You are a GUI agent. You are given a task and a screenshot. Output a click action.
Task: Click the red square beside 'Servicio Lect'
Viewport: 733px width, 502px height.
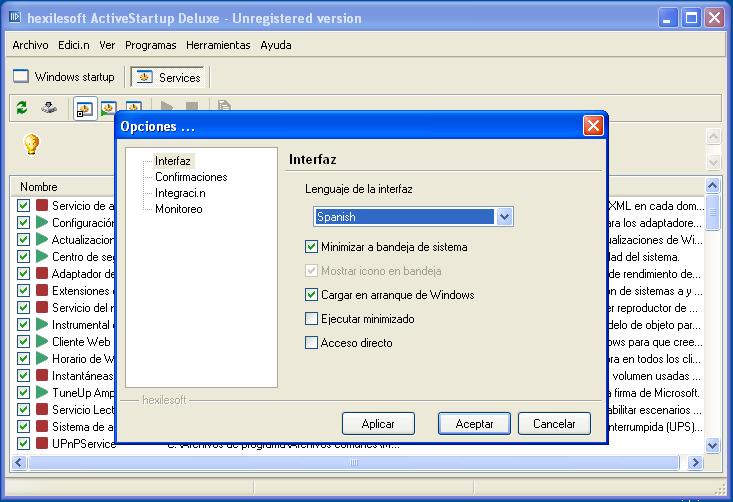(42, 409)
